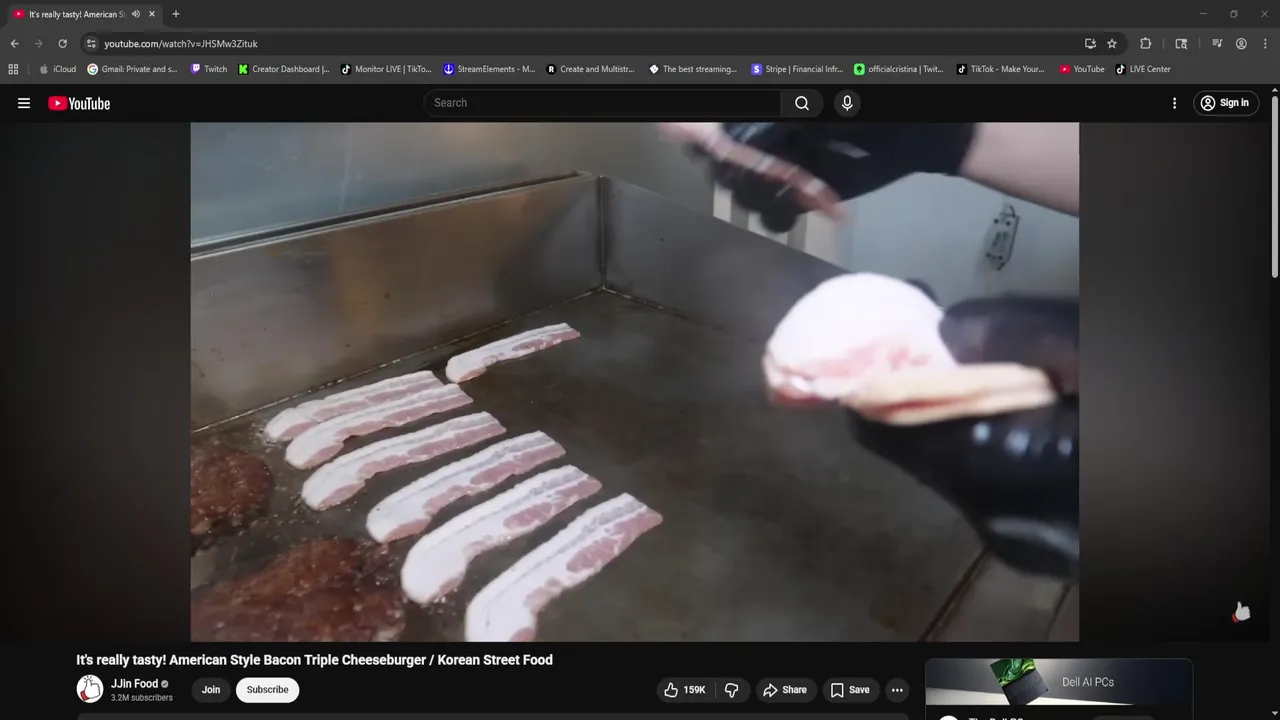The image size is (1280, 720).
Task: Open StreamElements bookmark
Action: [489, 69]
